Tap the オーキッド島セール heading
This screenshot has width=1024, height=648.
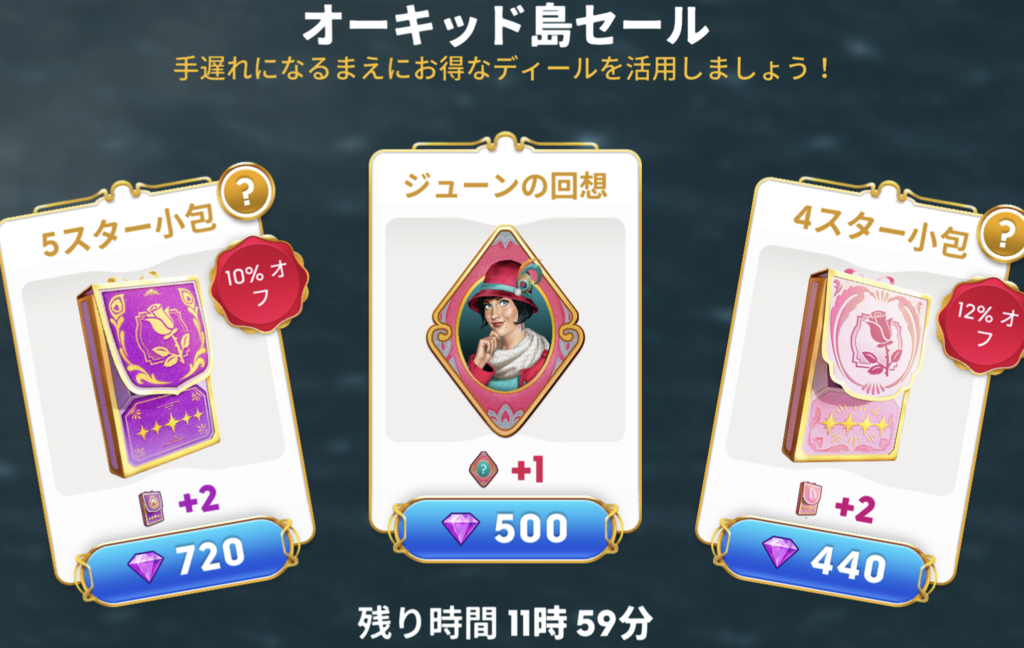(x=505, y=26)
